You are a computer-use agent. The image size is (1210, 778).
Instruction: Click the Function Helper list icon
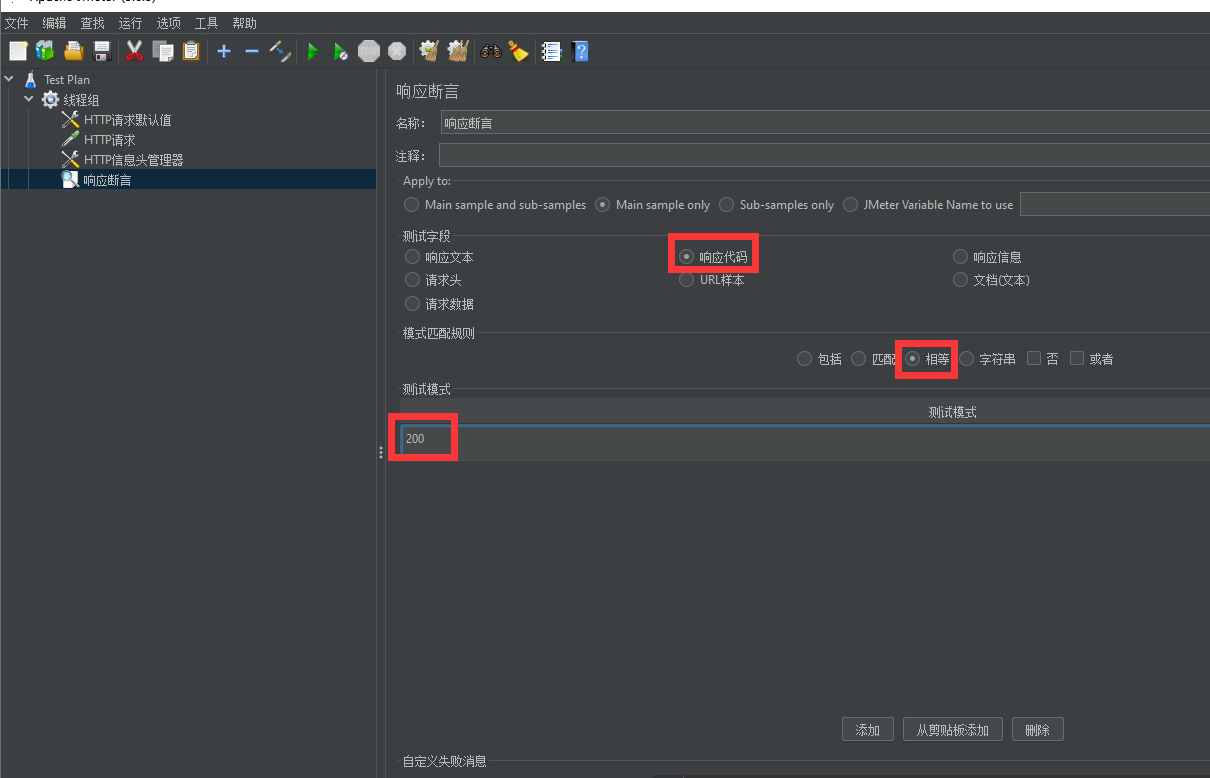(x=551, y=51)
